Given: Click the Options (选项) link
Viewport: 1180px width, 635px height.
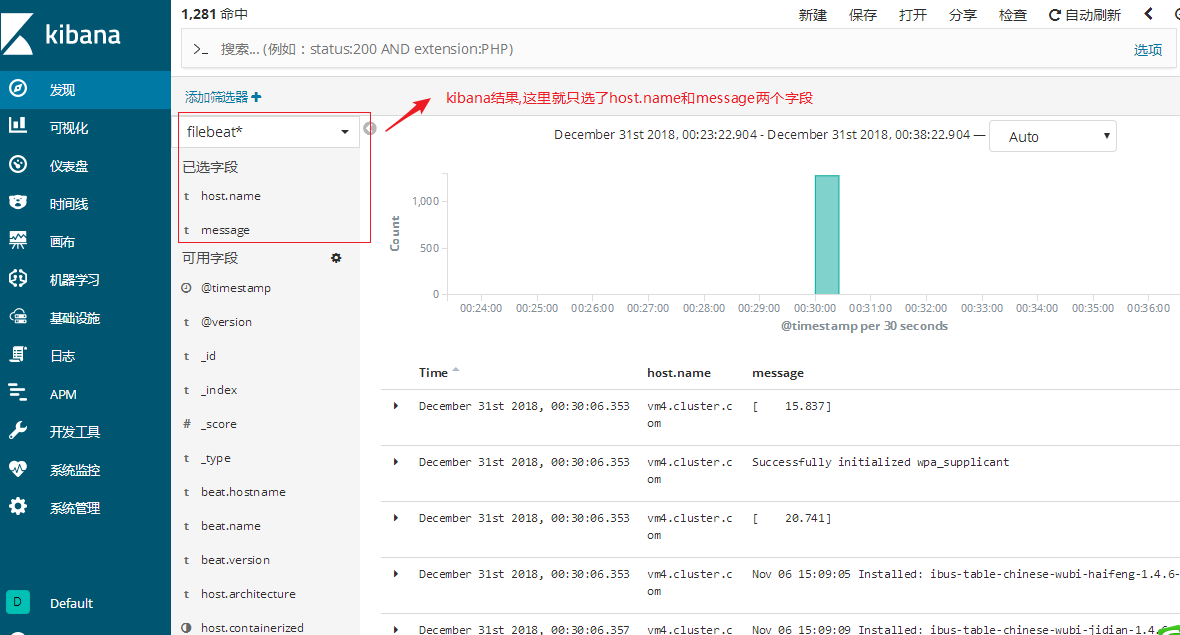Looking at the screenshot, I should [1148, 50].
